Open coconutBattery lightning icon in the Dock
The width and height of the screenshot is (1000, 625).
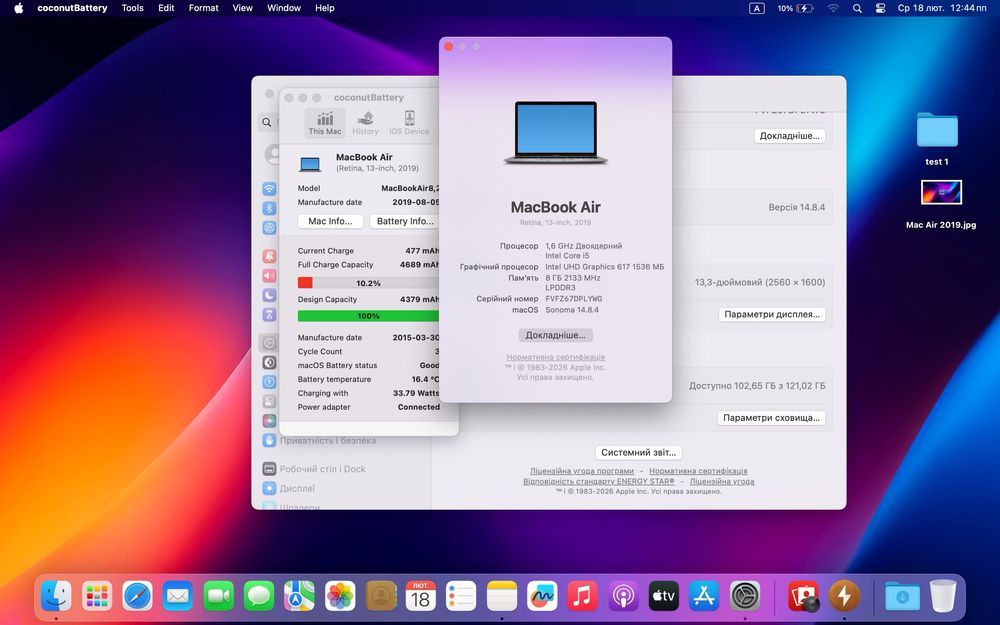click(844, 596)
